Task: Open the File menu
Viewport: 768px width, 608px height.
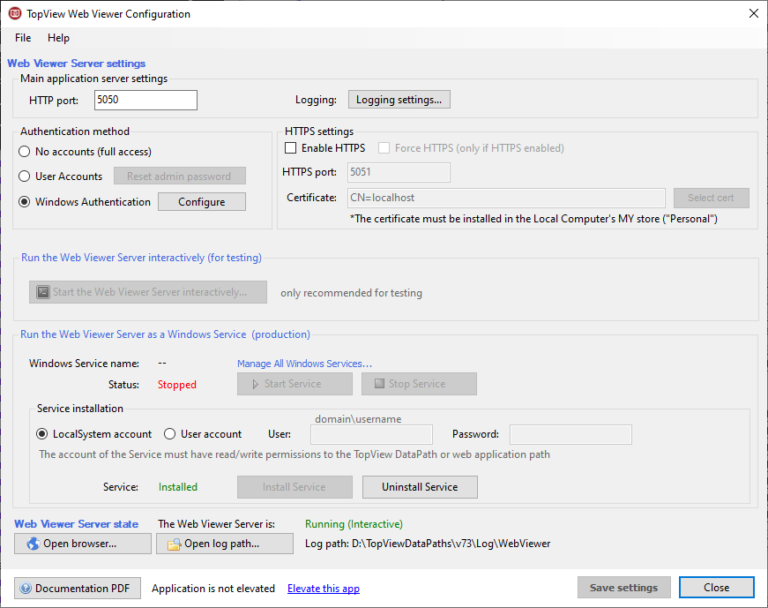Action: [23, 38]
